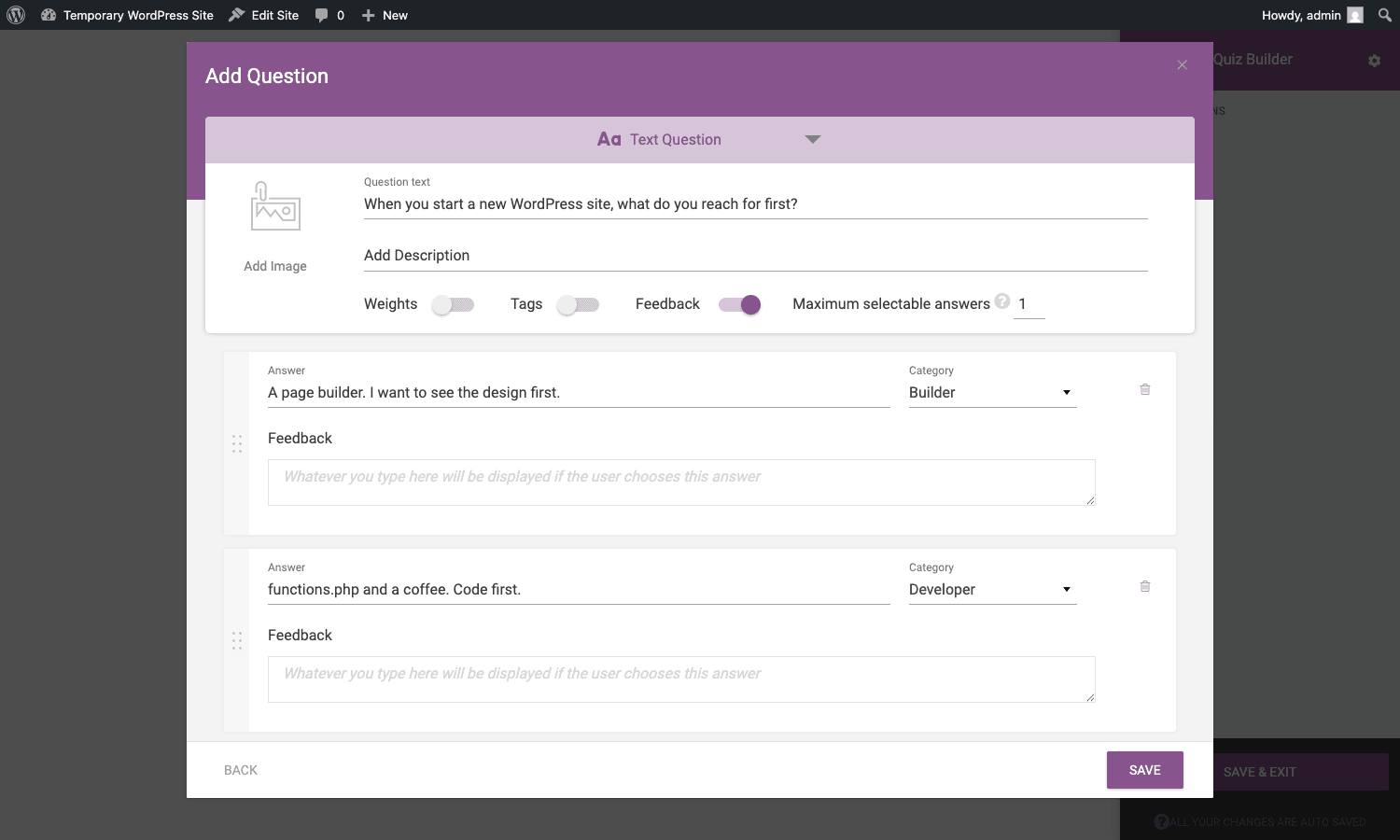Click the help icon beside Maximum selectable answers
This screenshot has width=1400, height=840.
[1002, 301]
